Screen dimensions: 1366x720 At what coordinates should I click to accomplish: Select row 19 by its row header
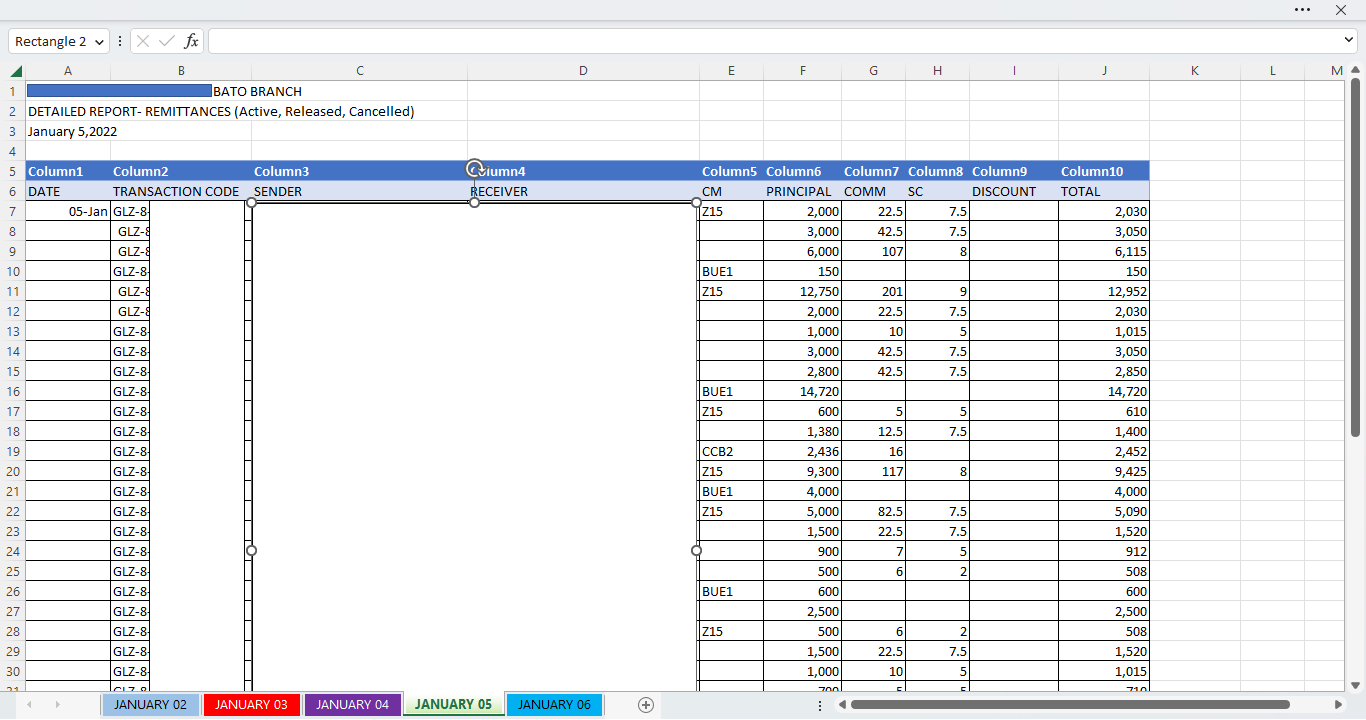point(13,451)
